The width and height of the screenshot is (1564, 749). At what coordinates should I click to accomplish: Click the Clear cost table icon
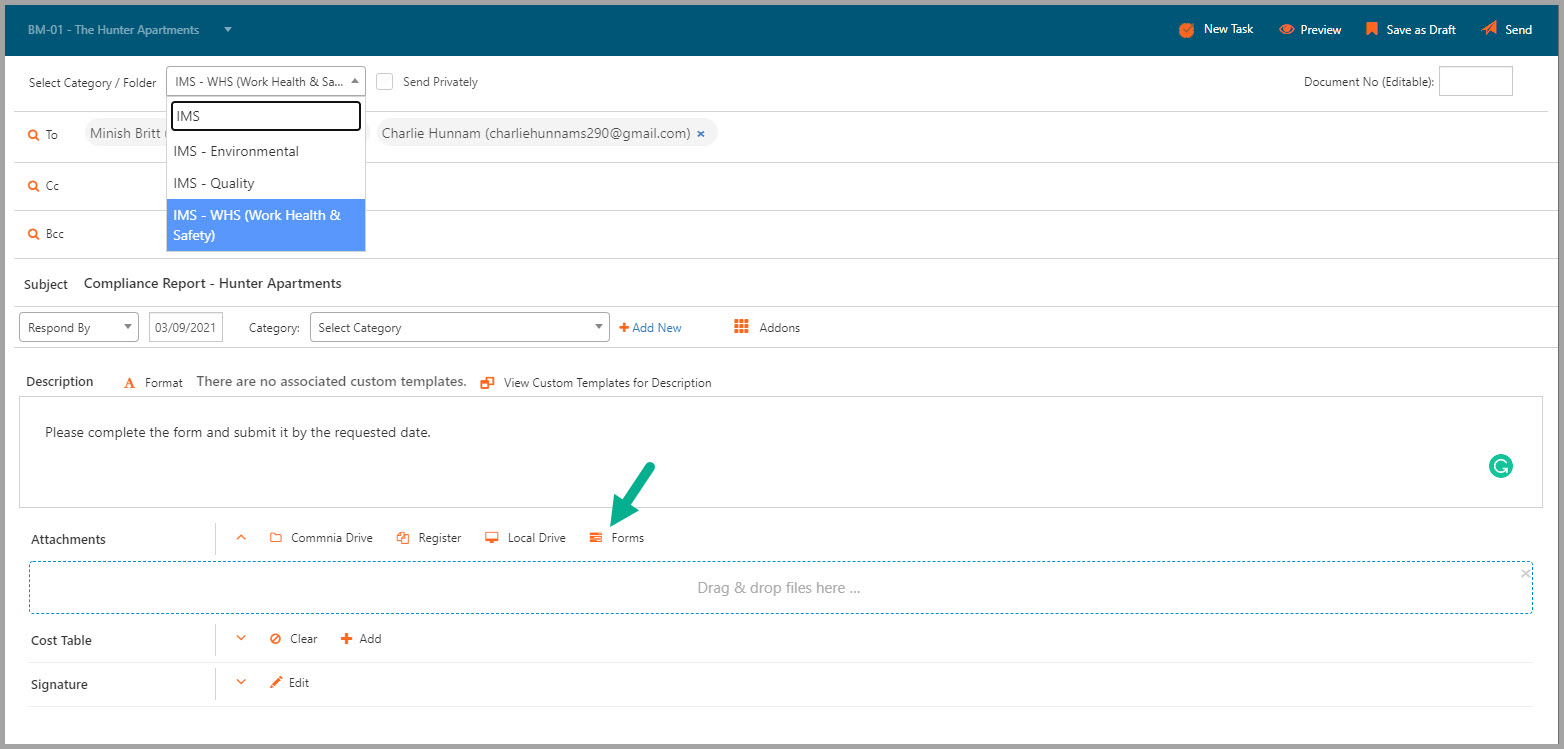pos(276,639)
